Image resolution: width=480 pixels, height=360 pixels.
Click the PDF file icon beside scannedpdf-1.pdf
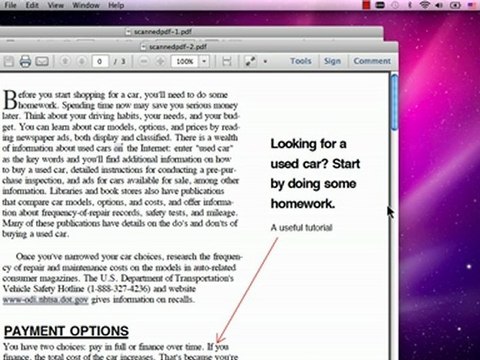tap(128, 32)
